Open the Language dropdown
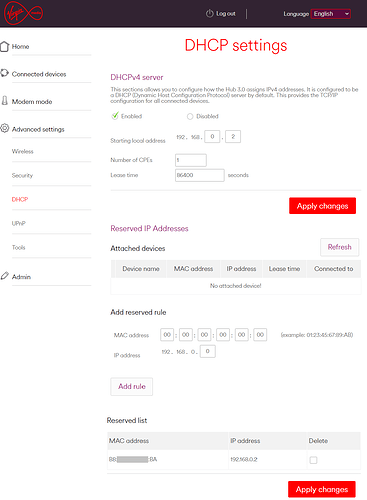 (331, 14)
